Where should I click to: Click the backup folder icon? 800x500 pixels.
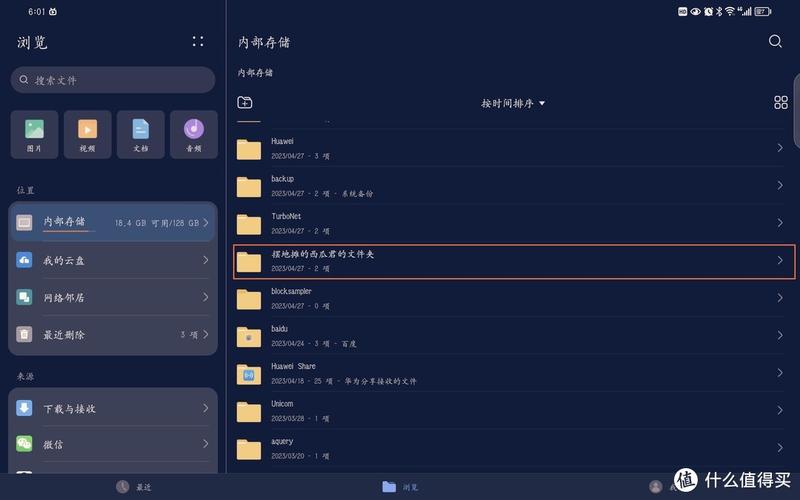[x=249, y=187]
